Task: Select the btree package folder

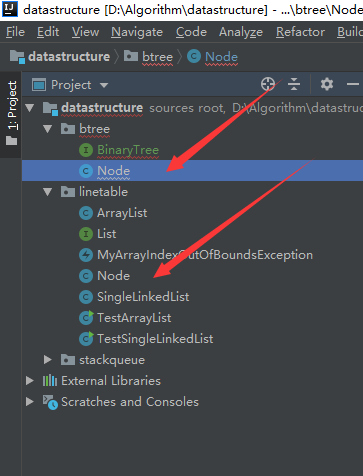Action: click(x=94, y=129)
